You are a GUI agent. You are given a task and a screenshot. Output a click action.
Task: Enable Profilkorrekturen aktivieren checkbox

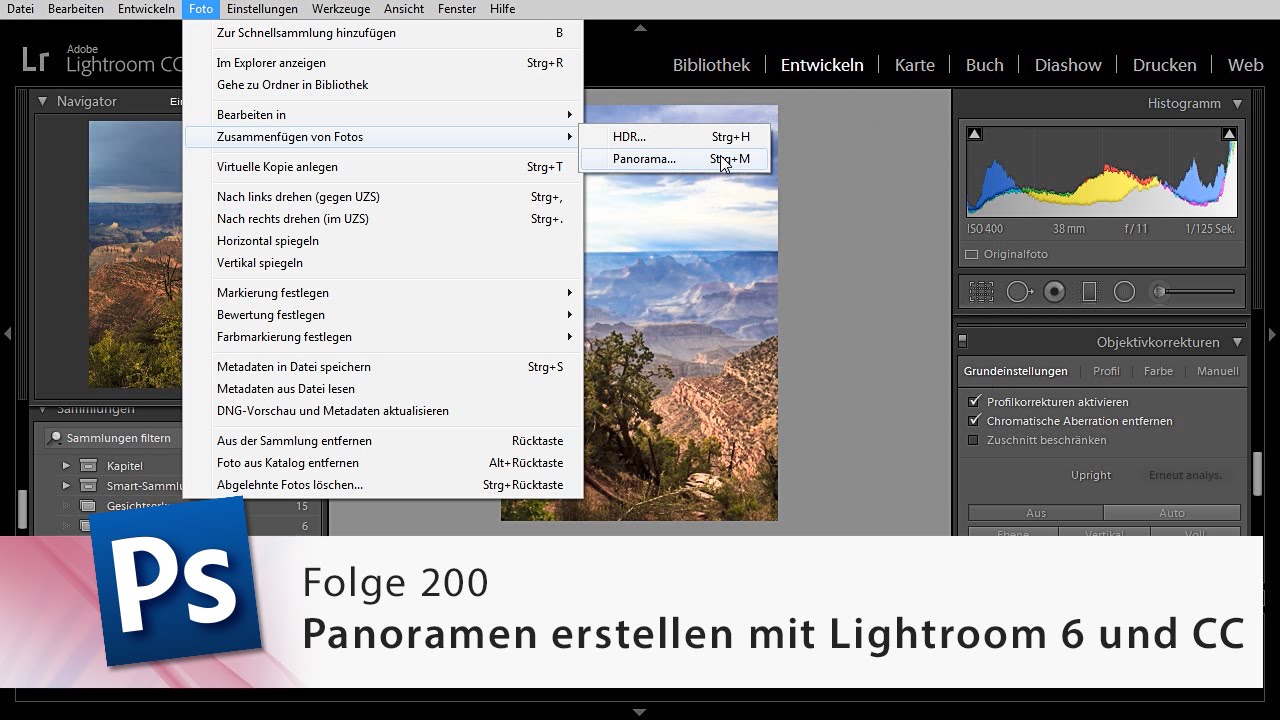(x=974, y=402)
